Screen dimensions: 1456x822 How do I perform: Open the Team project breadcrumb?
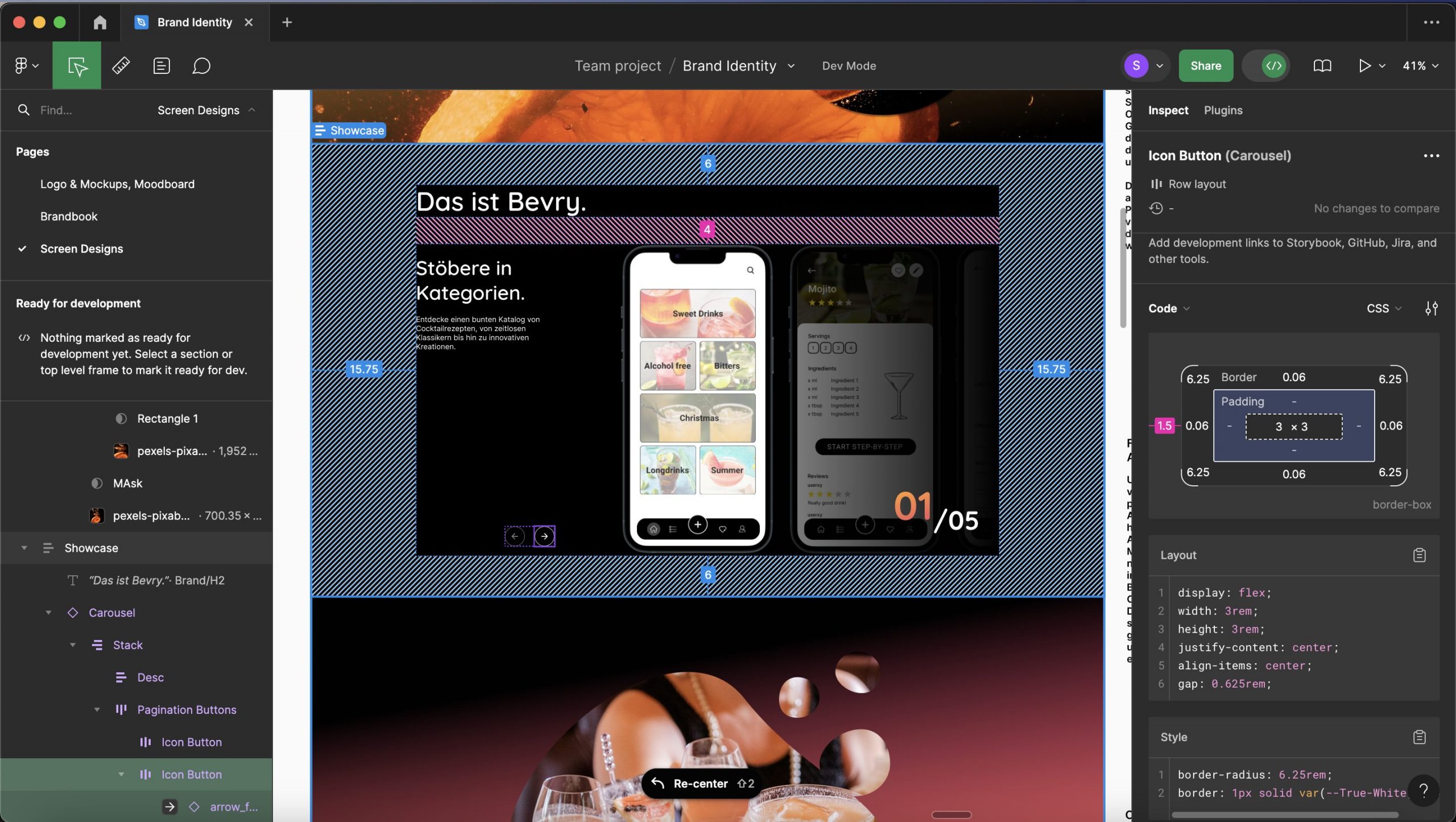coord(618,65)
